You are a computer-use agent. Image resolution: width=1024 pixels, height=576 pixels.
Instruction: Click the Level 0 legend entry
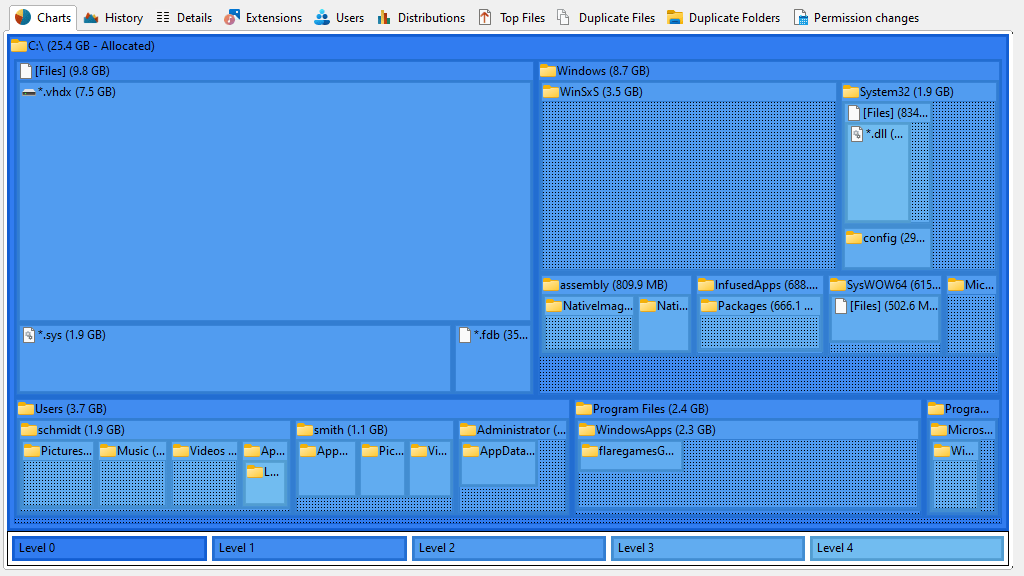(109, 548)
